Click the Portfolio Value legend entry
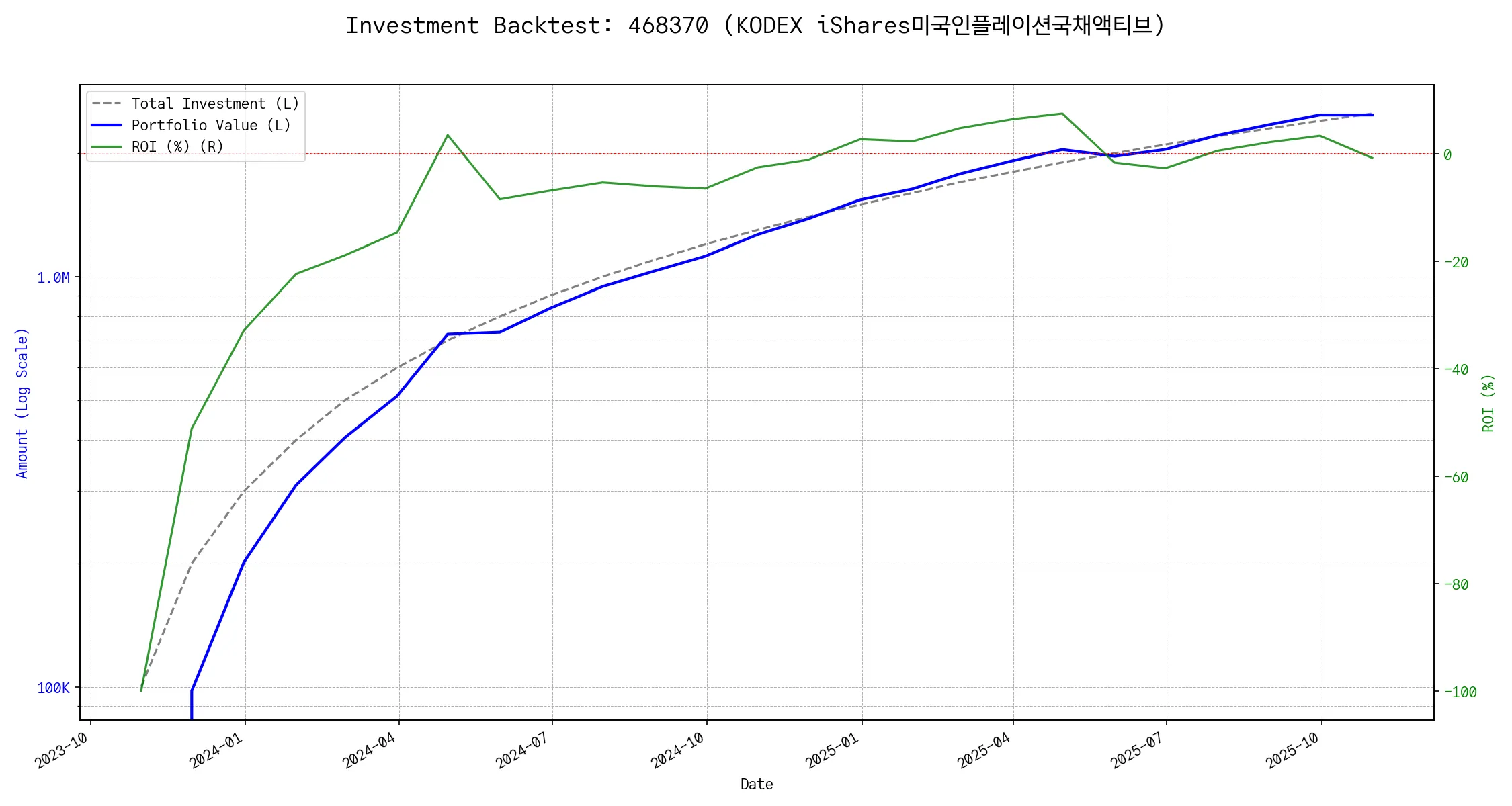This screenshot has width=1512, height=806. point(211,126)
